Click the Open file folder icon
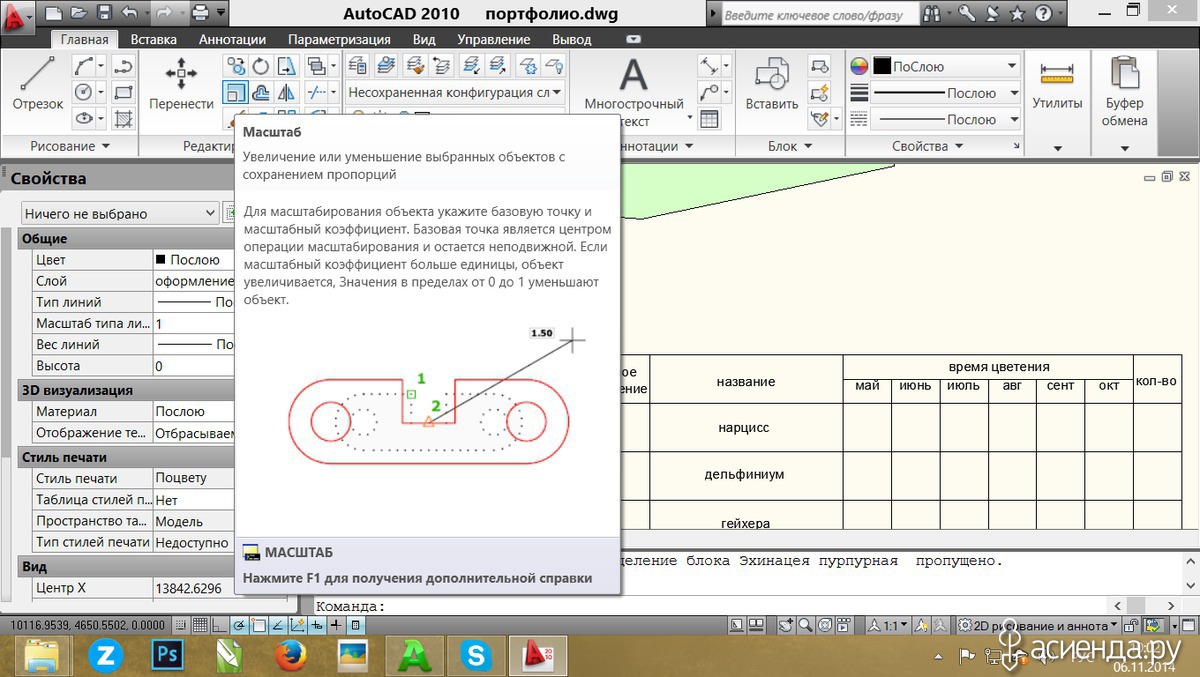The height and width of the screenshot is (677, 1200). (x=79, y=14)
